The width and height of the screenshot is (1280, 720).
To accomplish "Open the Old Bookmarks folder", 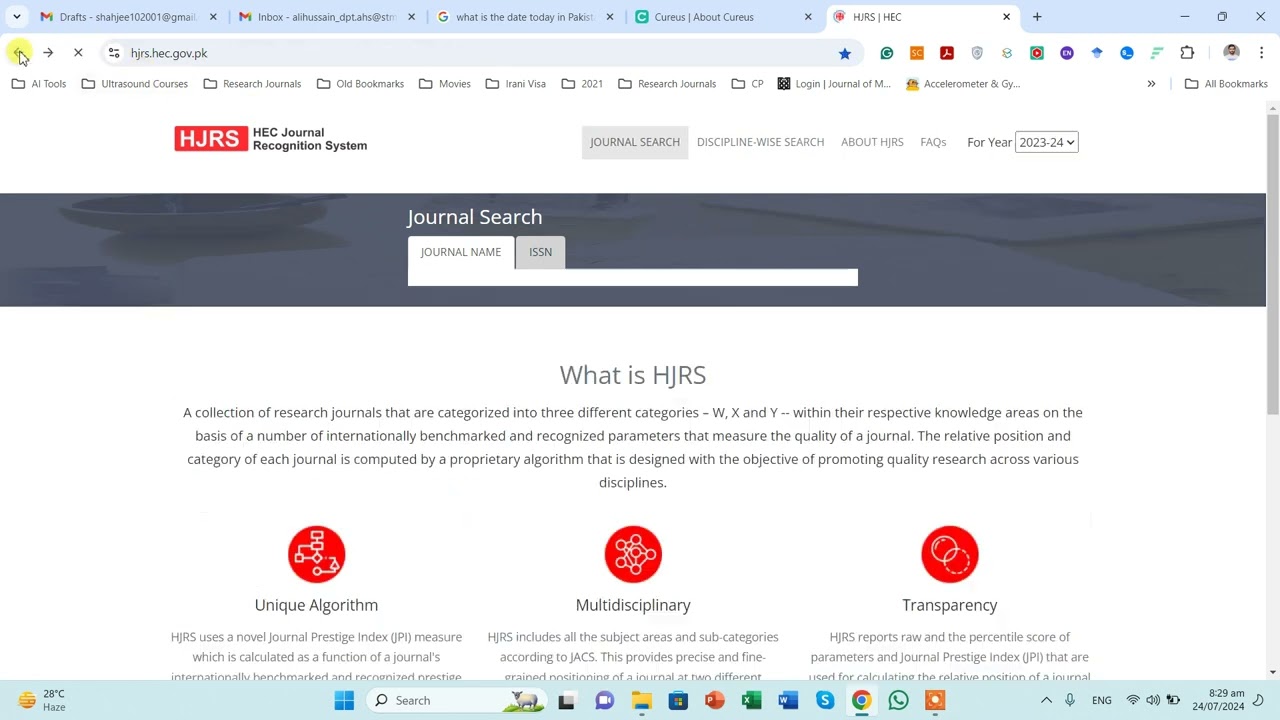I will tap(360, 84).
